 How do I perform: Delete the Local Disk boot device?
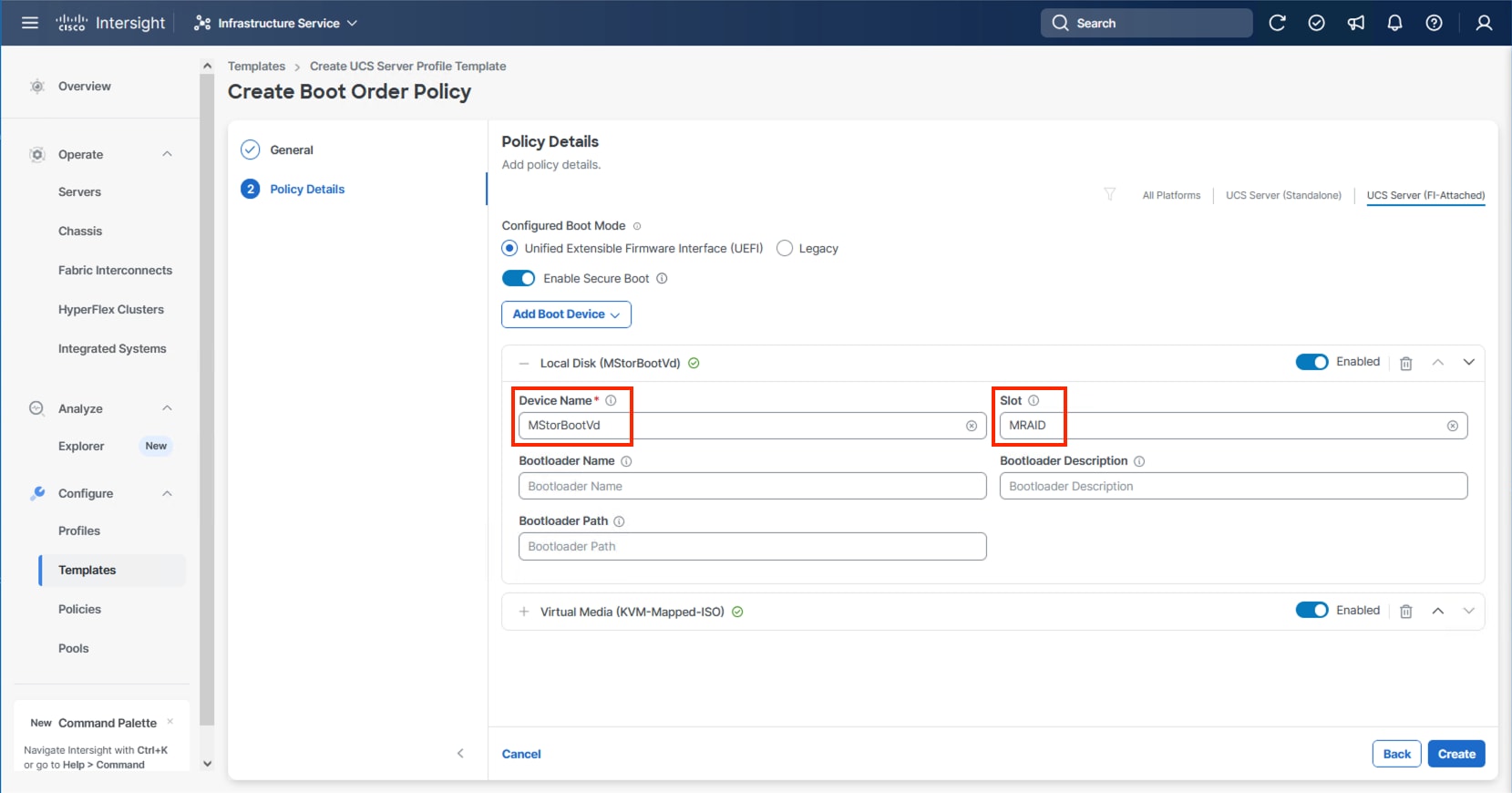(x=1406, y=363)
